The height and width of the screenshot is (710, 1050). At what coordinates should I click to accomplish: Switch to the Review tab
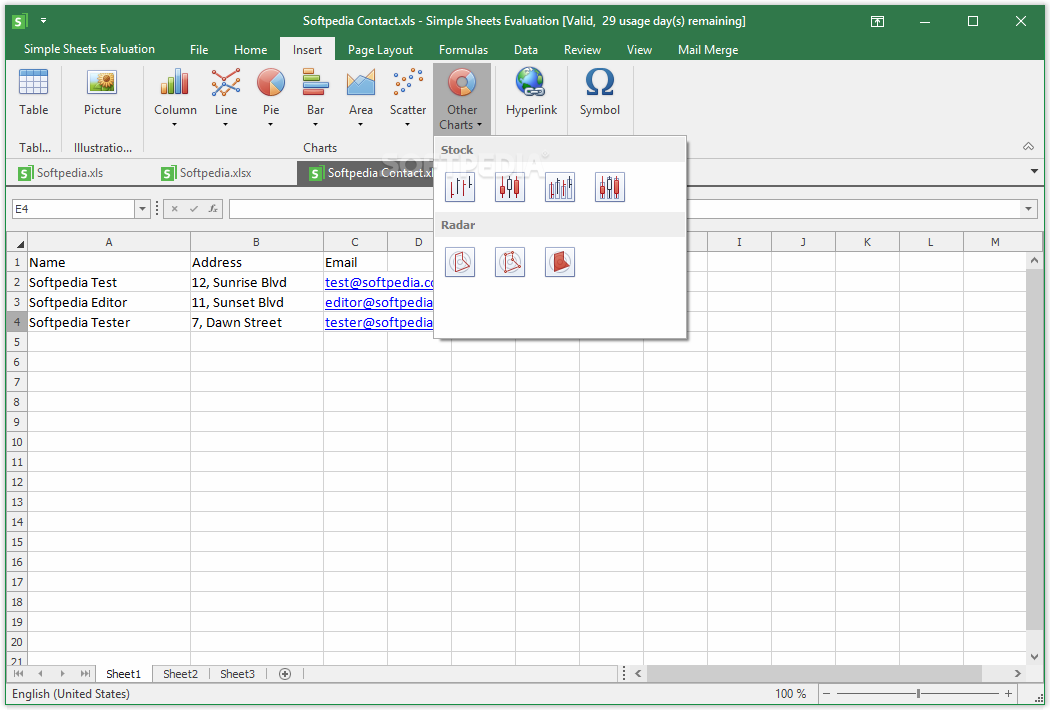click(582, 50)
